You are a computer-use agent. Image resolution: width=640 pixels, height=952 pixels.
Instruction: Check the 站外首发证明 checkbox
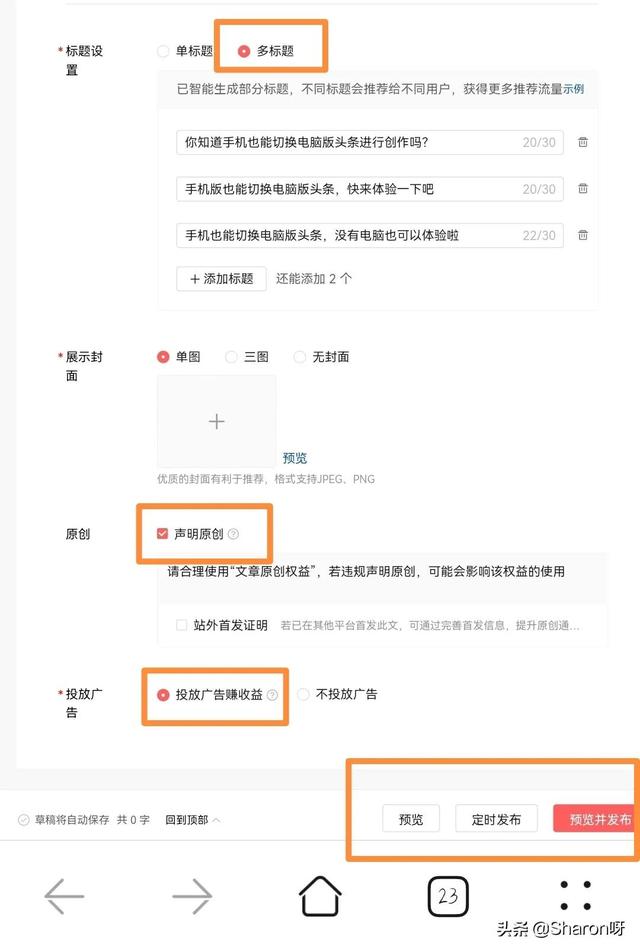[x=181, y=625]
